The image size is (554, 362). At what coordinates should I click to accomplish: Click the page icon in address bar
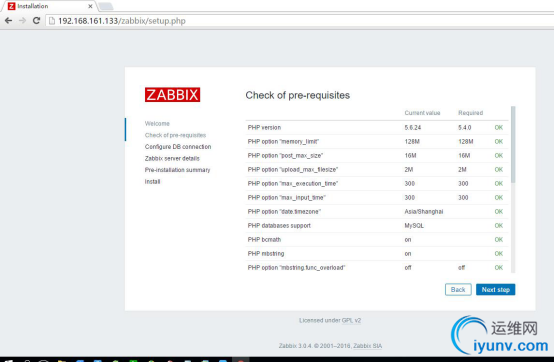coord(52,21)
